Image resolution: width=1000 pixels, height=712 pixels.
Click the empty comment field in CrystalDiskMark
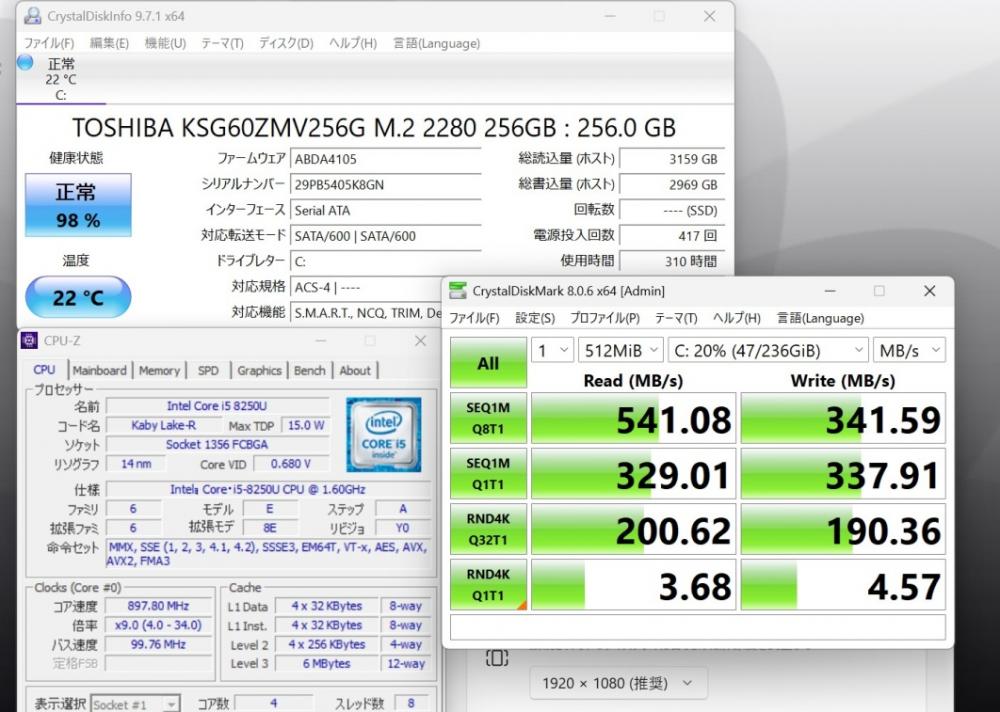point(698,627)
